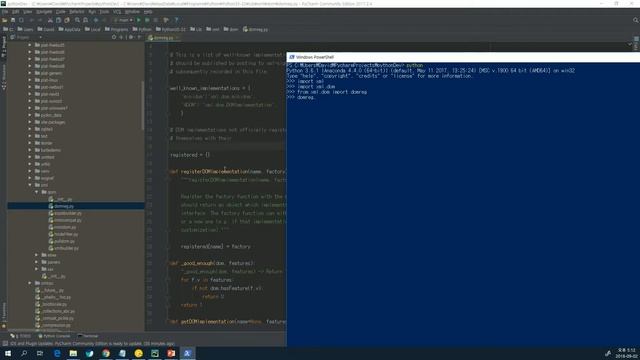
Task: Click the Settings wrench toolbar icon
Action: [166, 20]
